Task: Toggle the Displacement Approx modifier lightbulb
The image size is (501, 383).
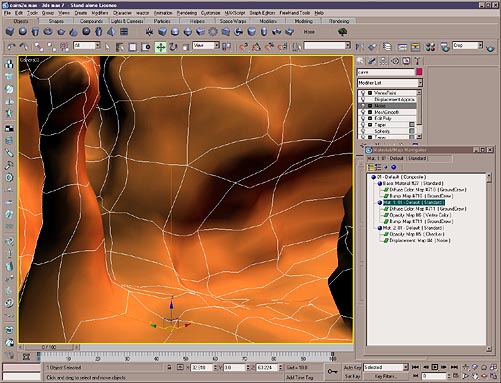Action: [363, 99]
